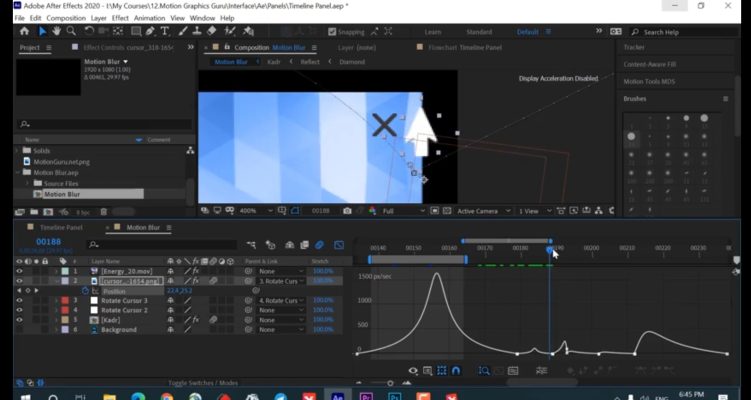Open parent dropdown showing 3. Rotate Curs
This screenshot has height=400, width=751.
pyautogui.click(x=281, y=281)
